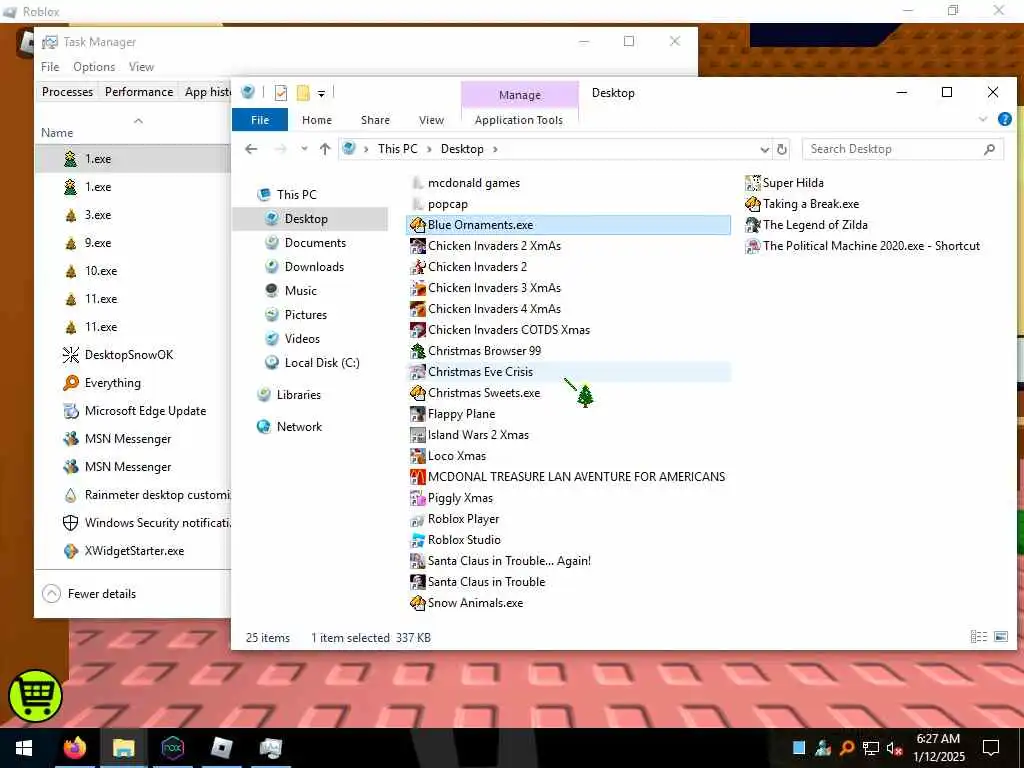Select The Political Machine 2020 shortcut icon
Image resolution: width=1024 pixels, height=768 pixels.
[753, 246]
